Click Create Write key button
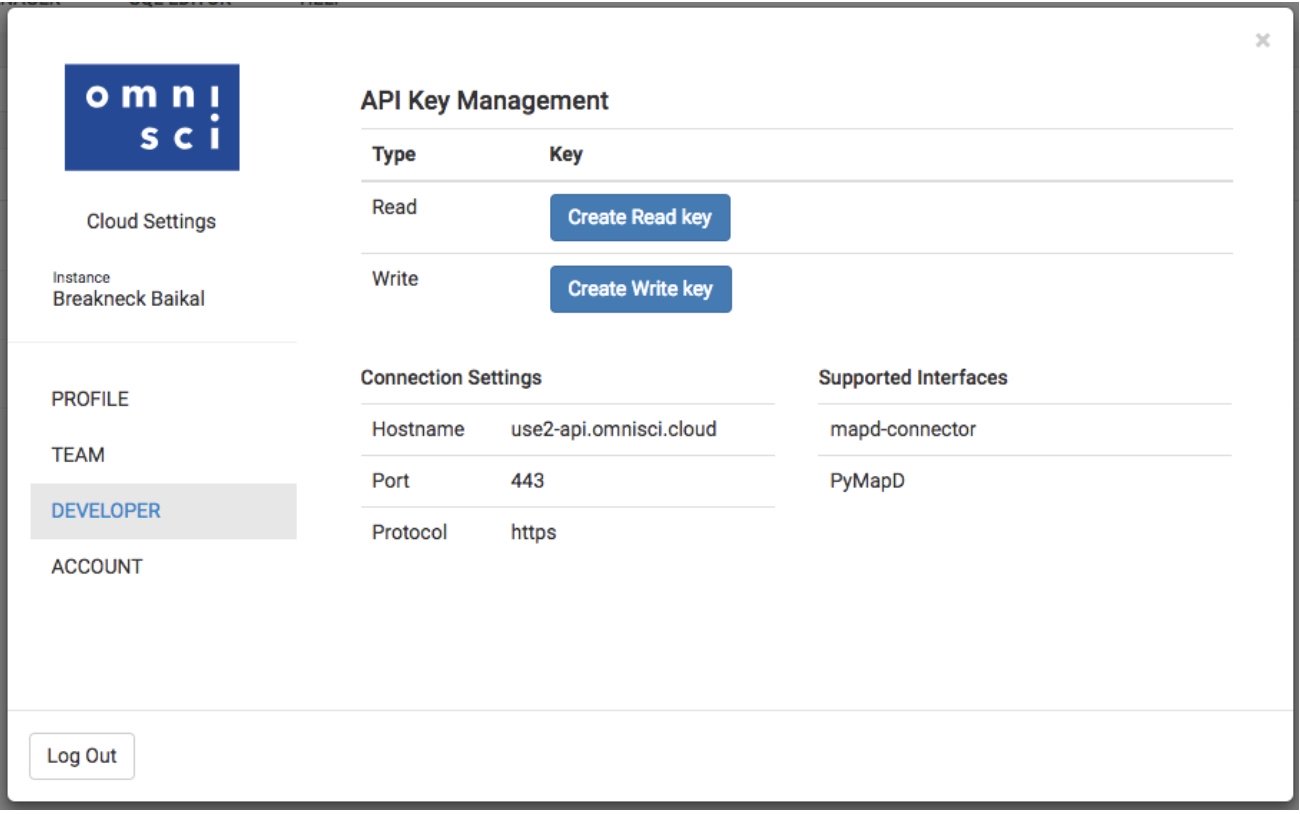 [x=641, y=289]
